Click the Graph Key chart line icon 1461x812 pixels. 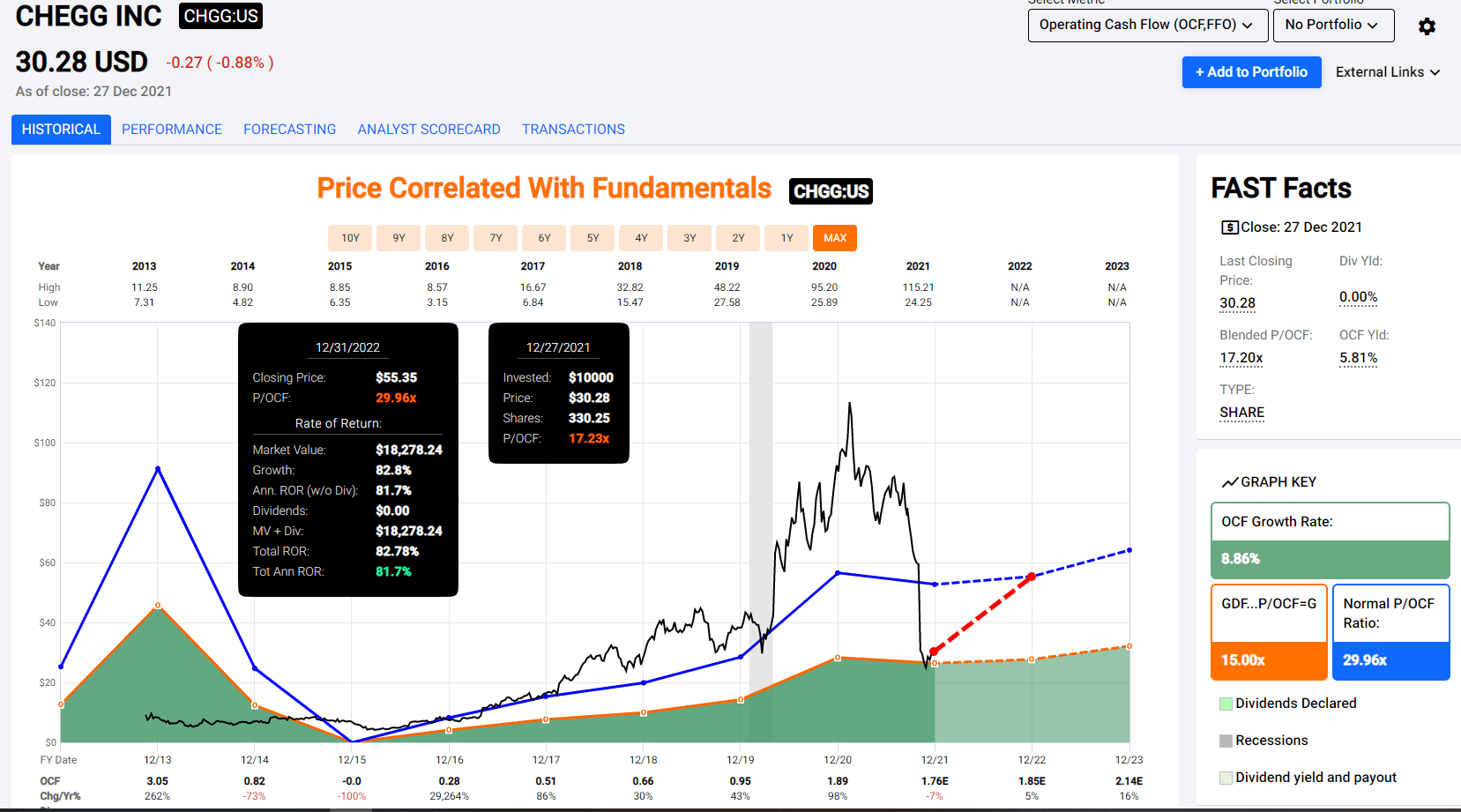pyautogui.click(x=1229, y=482)
